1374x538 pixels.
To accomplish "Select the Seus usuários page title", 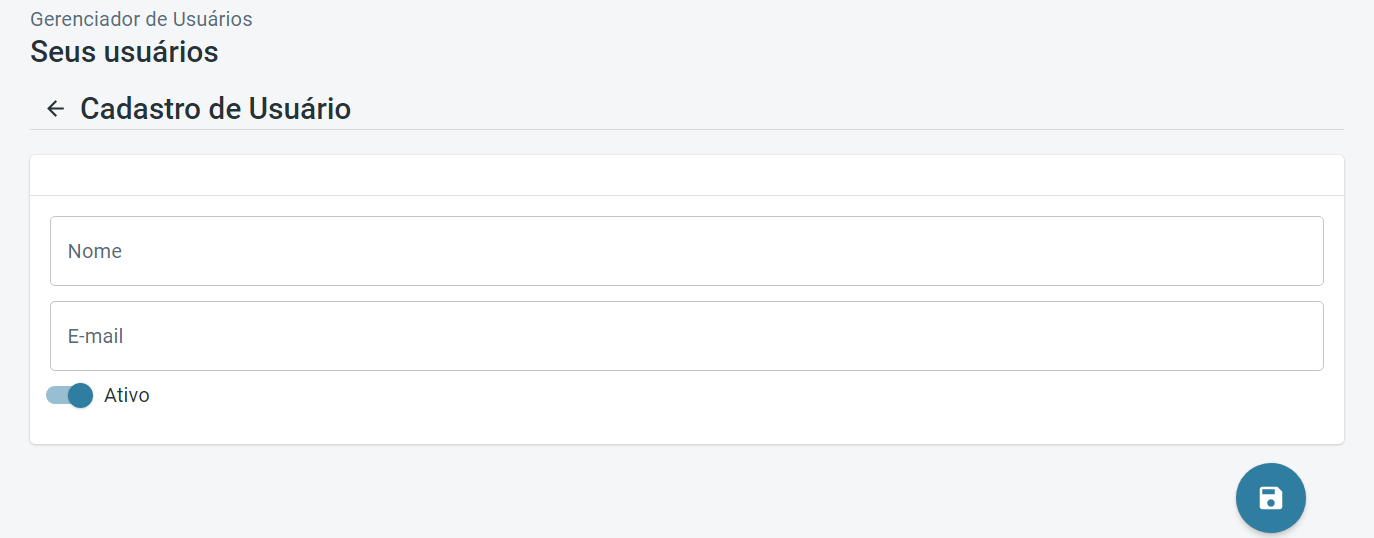I will [x=124, y=52].
